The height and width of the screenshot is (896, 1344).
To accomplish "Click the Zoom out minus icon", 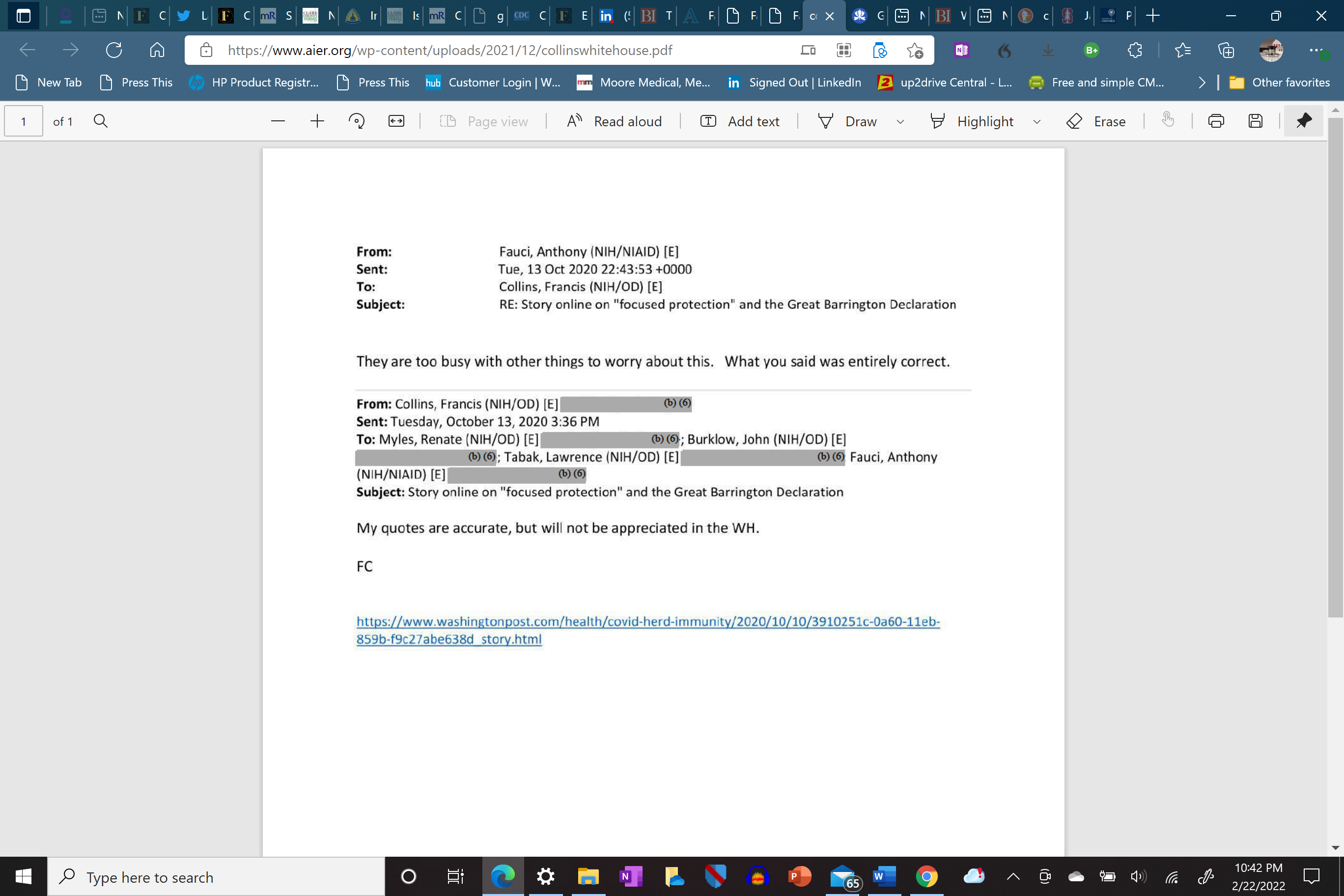I will (278, 121).
